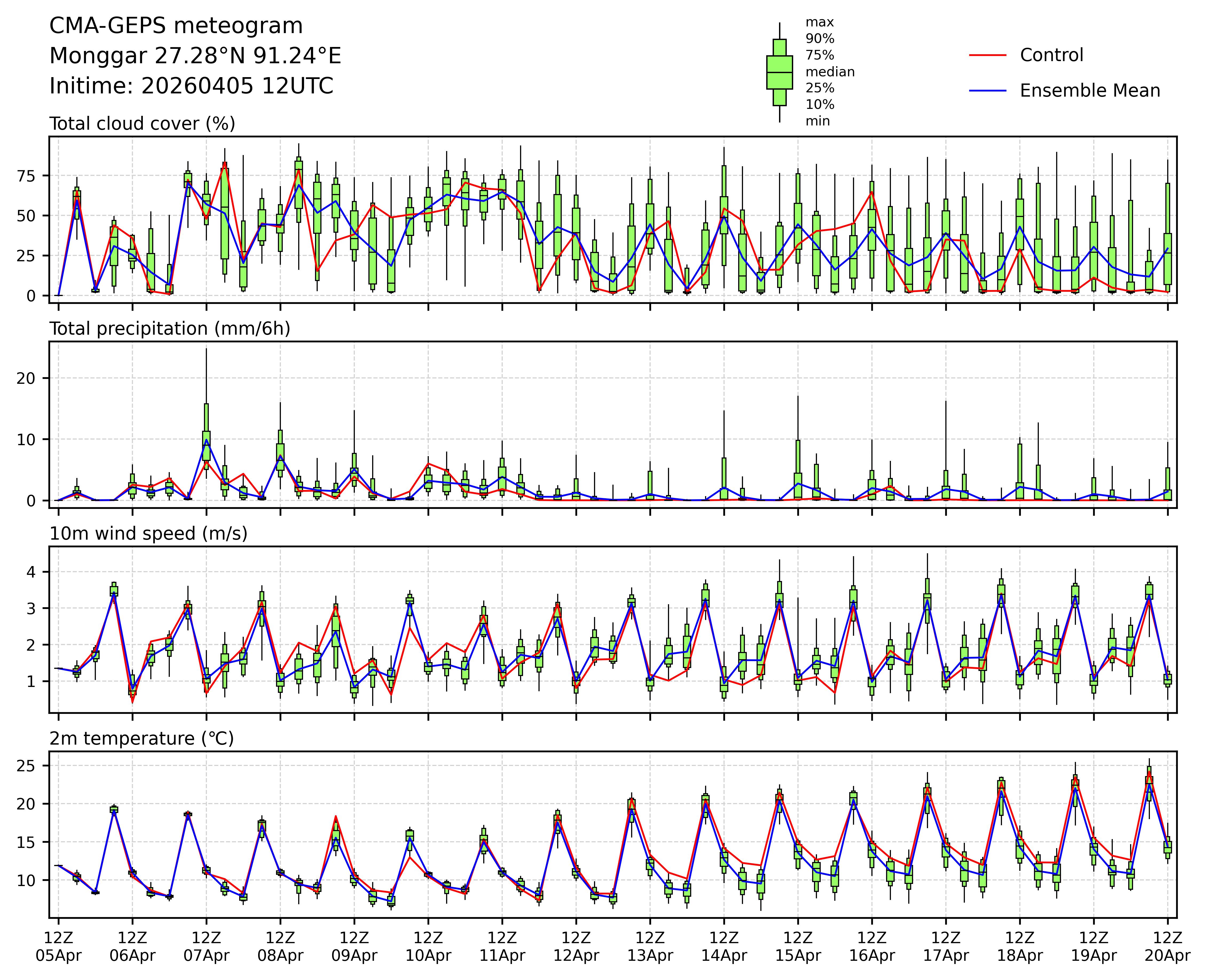1207x980 pixels.
Task: Click the Total precipitation (mm/6h) panel title
Action: click(170, 329)
